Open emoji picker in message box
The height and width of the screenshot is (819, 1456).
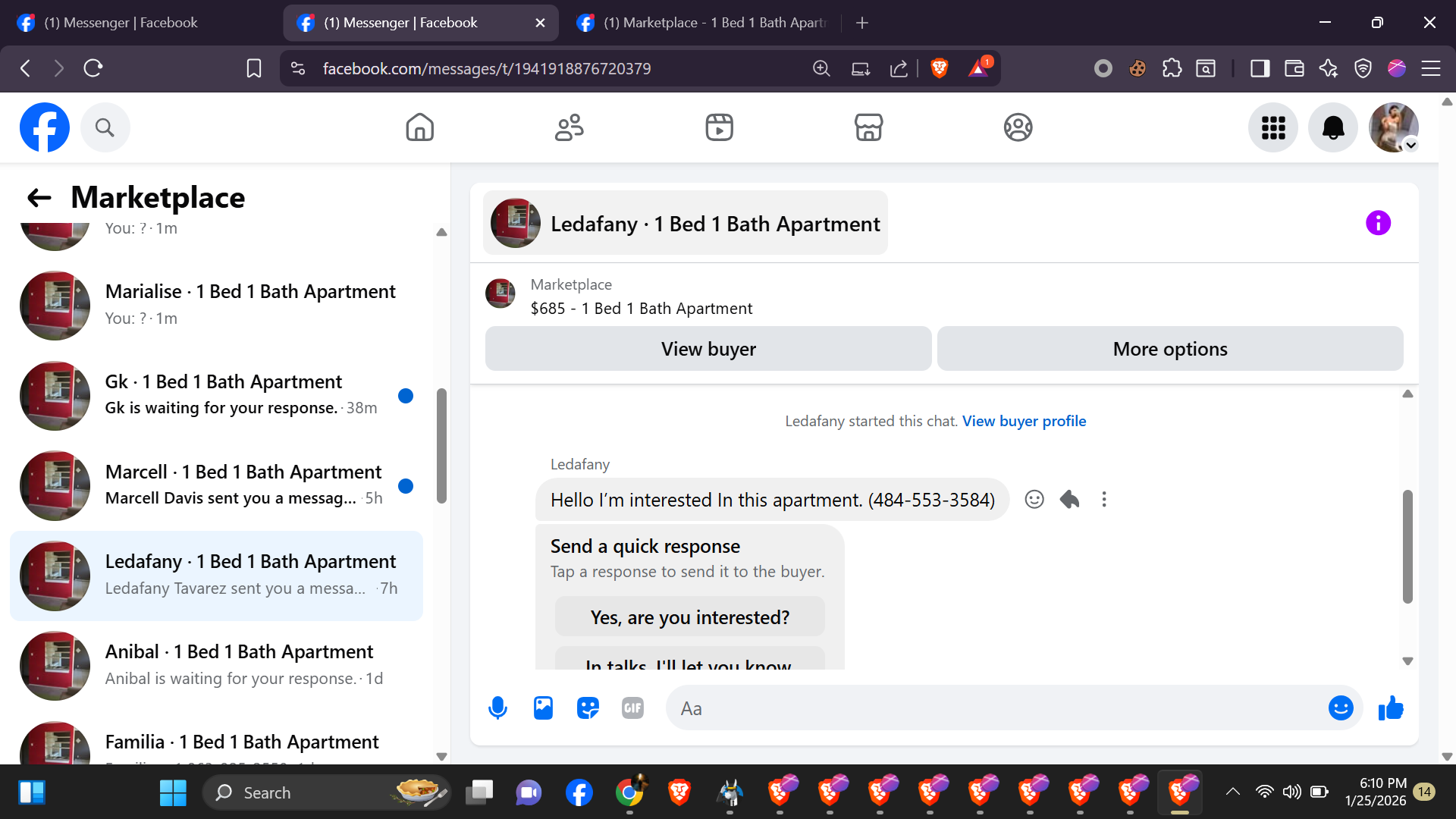click(x=1341, y=708)
